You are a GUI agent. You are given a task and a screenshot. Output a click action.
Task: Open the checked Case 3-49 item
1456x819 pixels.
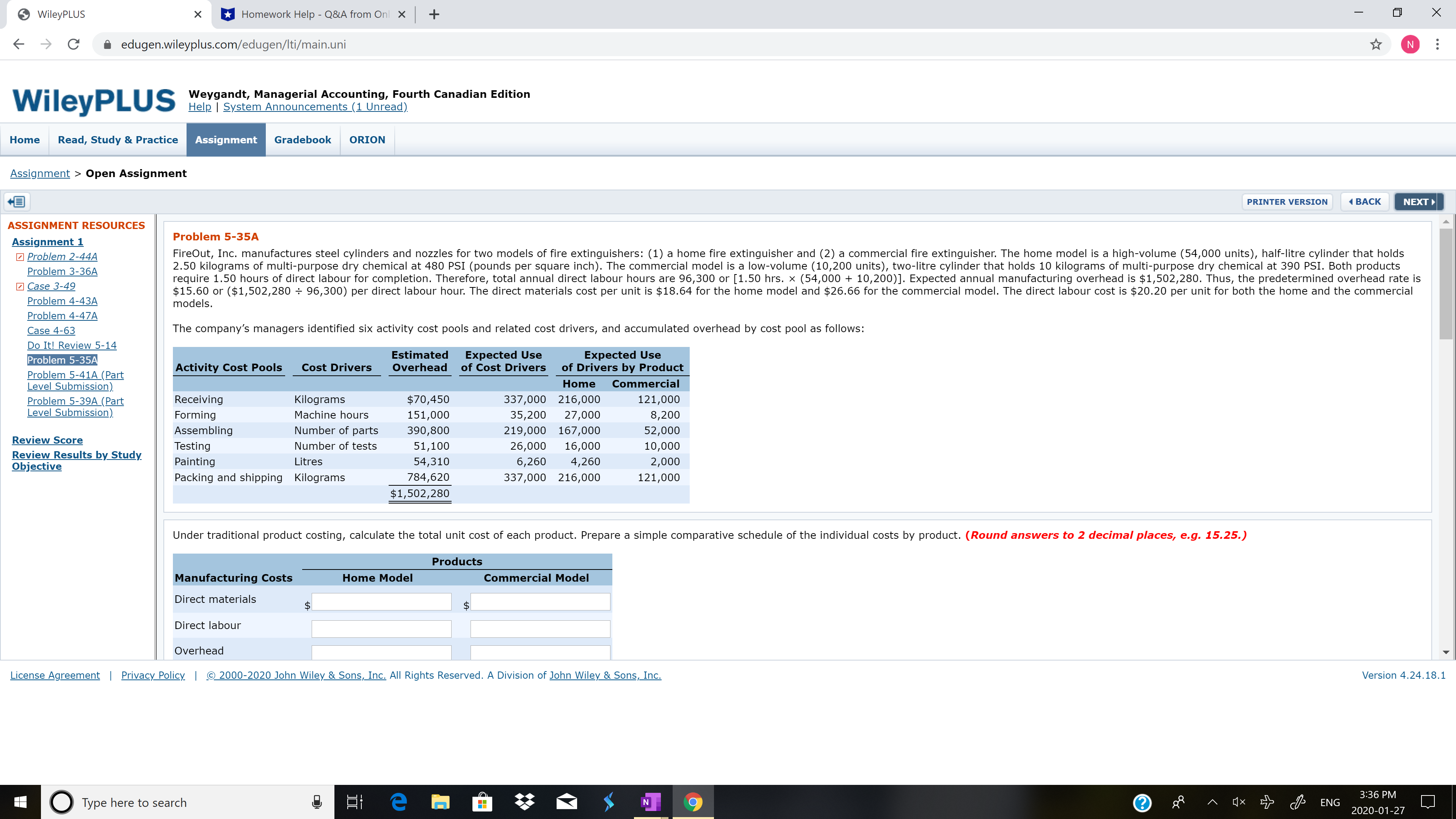pos(51,287)
